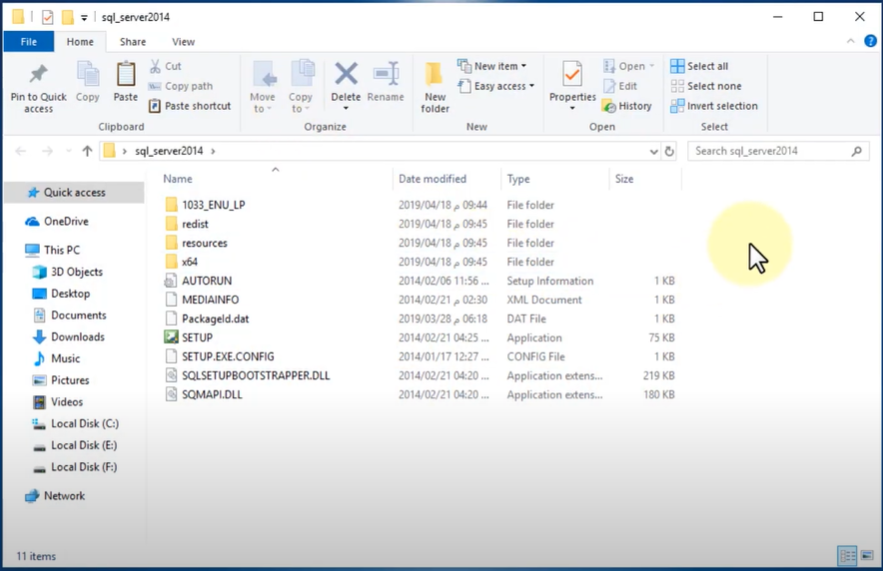Open Videos in sidebar

pos(66,402)
